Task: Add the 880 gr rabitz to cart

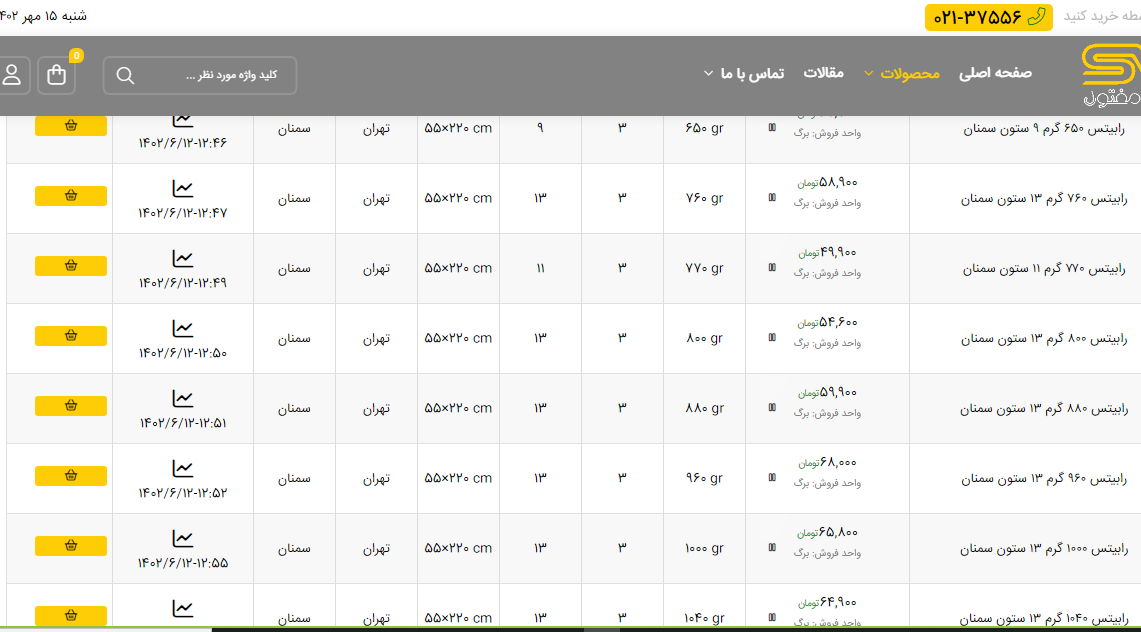Action: point(71,406)
